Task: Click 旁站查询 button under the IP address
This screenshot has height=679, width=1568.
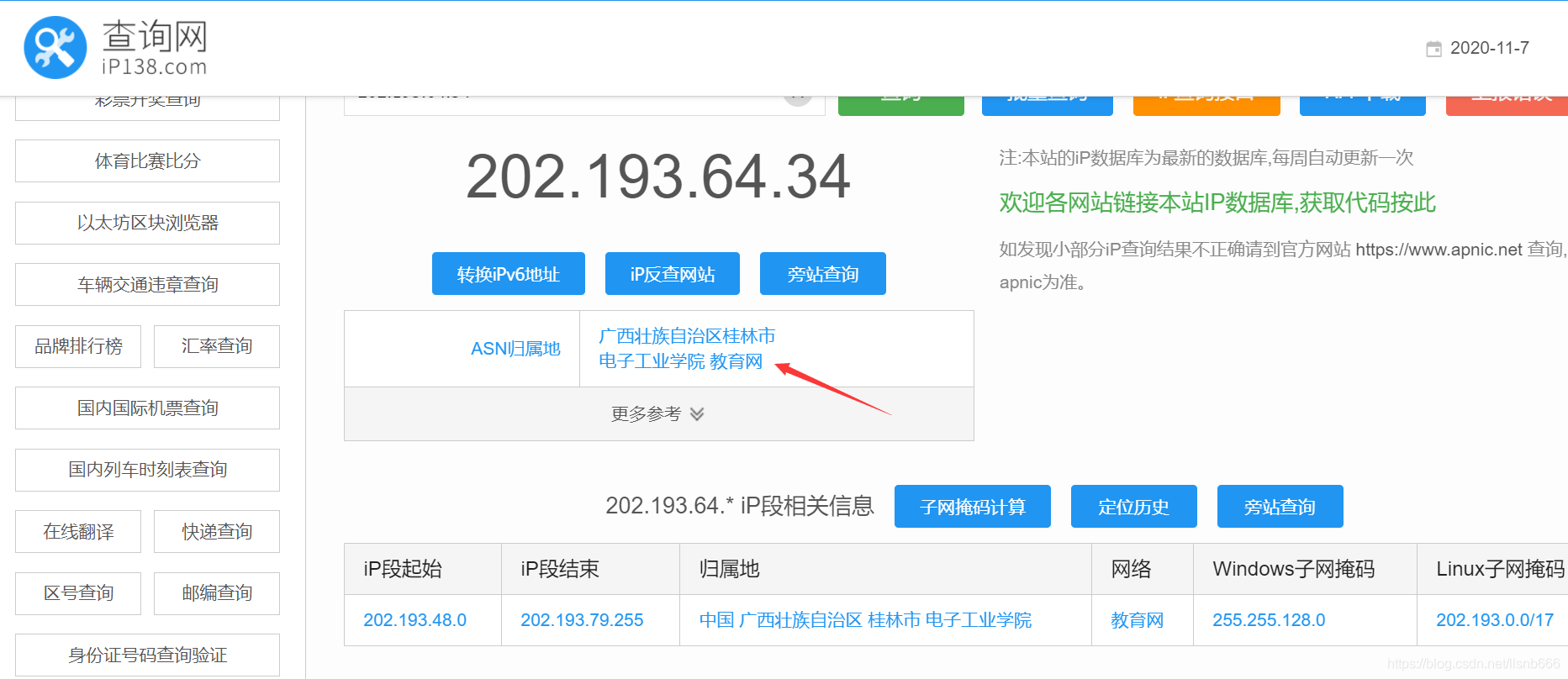Action: [x=823, y=274]
